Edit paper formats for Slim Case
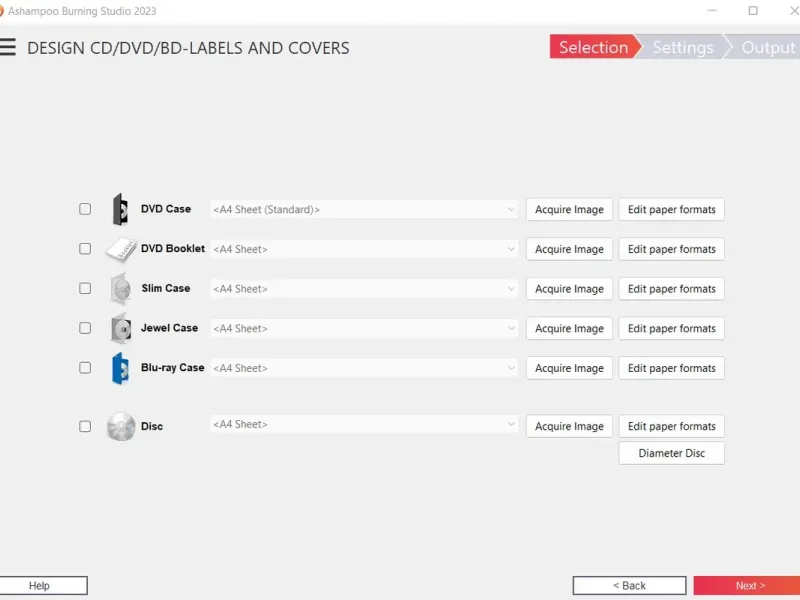Image resolution: width=800 pixels, height=600 pixels. [672, 289]
